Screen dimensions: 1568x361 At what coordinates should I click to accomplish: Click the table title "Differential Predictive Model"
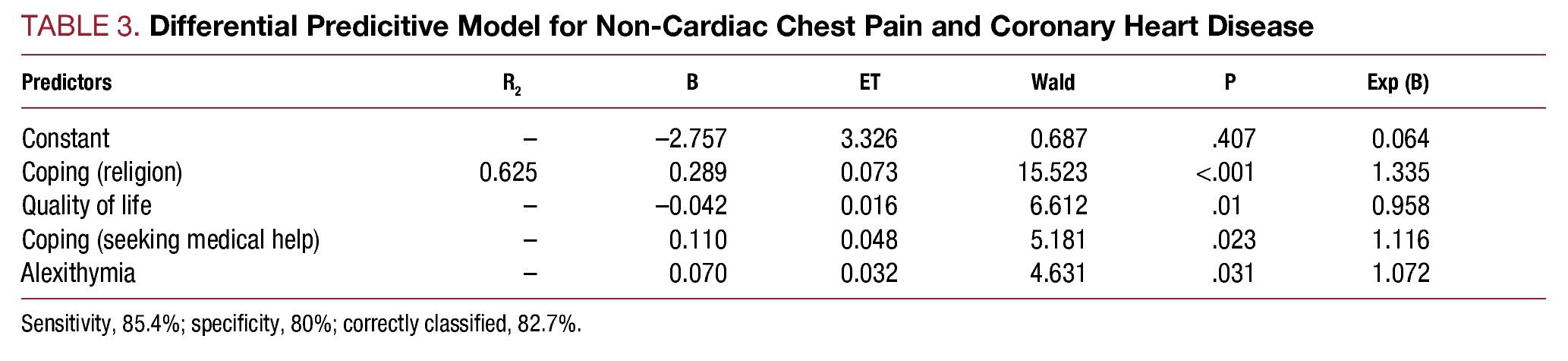pyautogui.click(x=731, y=27)
